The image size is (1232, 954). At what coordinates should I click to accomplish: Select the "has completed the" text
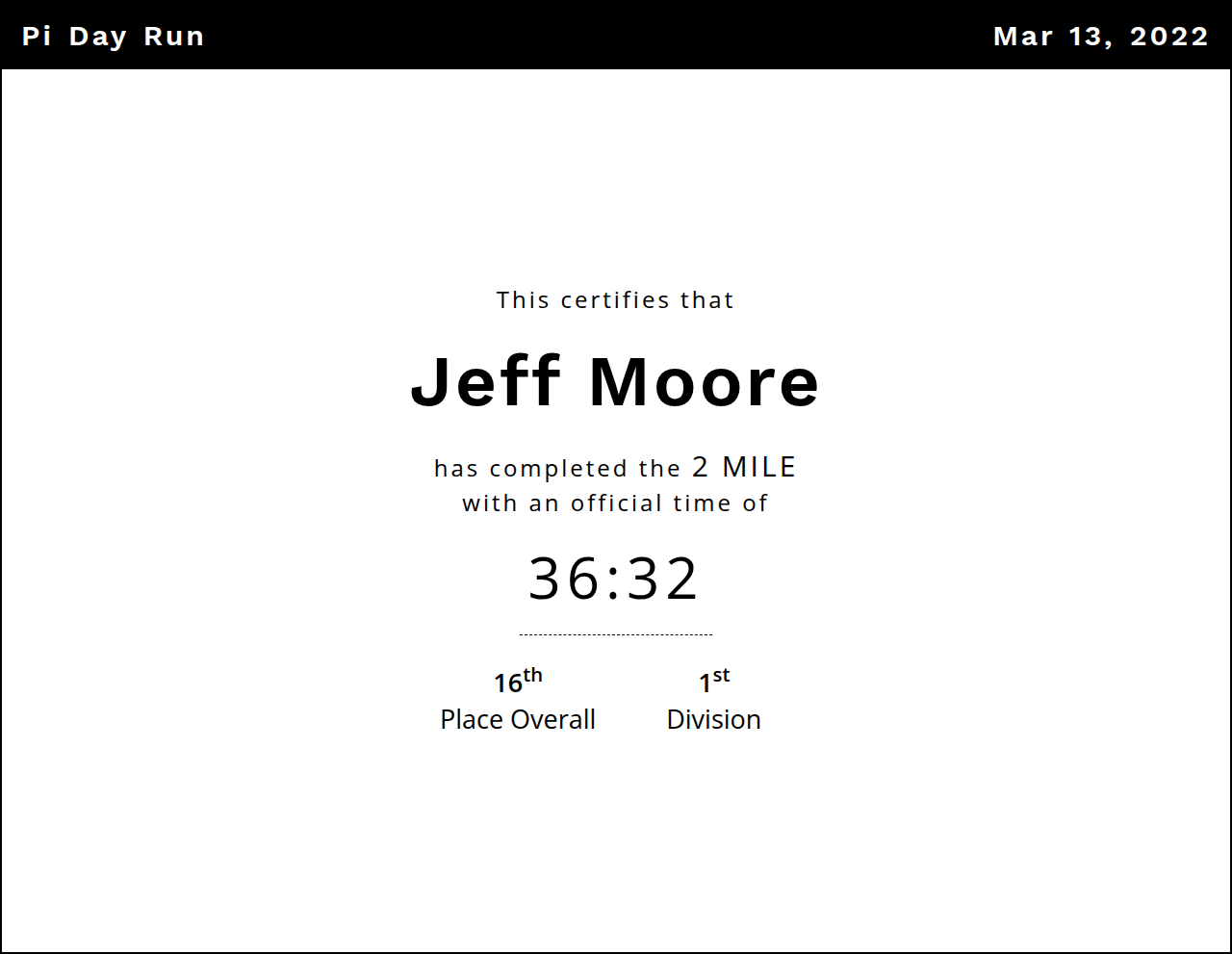[x=557, y=469]
